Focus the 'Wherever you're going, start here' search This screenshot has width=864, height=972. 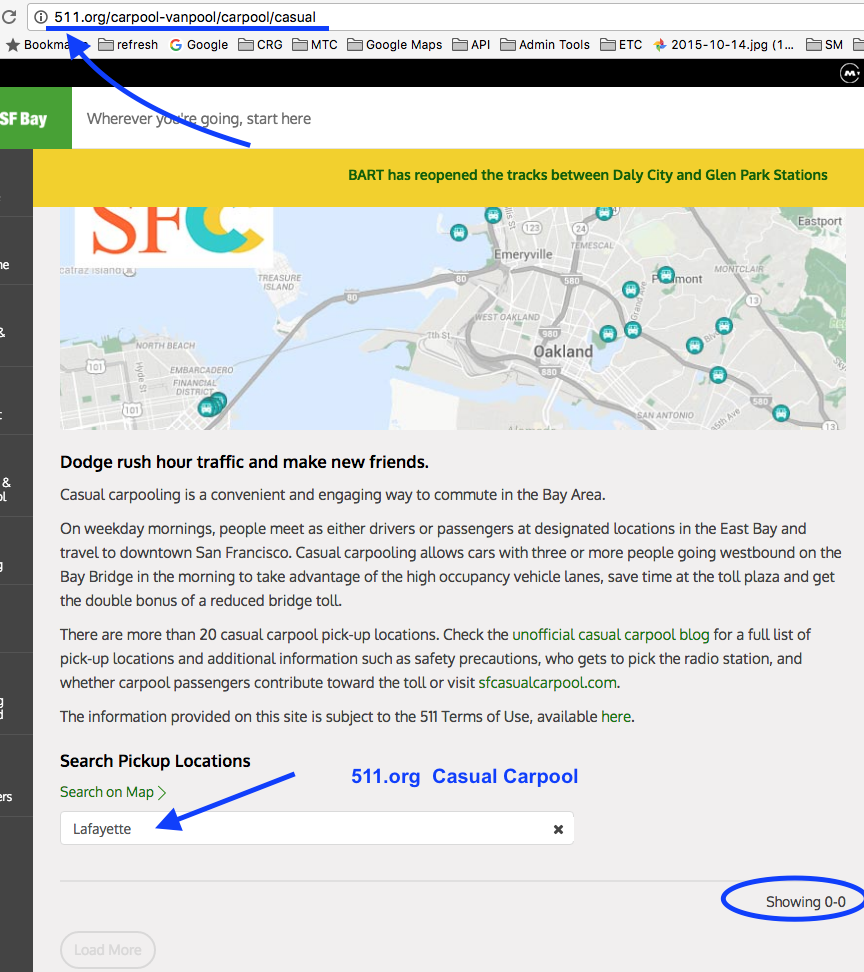click(x=199, y=118)
